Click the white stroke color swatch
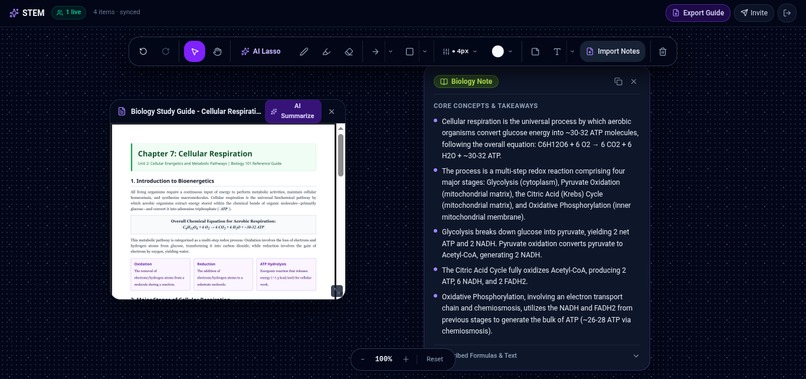 point(498,51)
